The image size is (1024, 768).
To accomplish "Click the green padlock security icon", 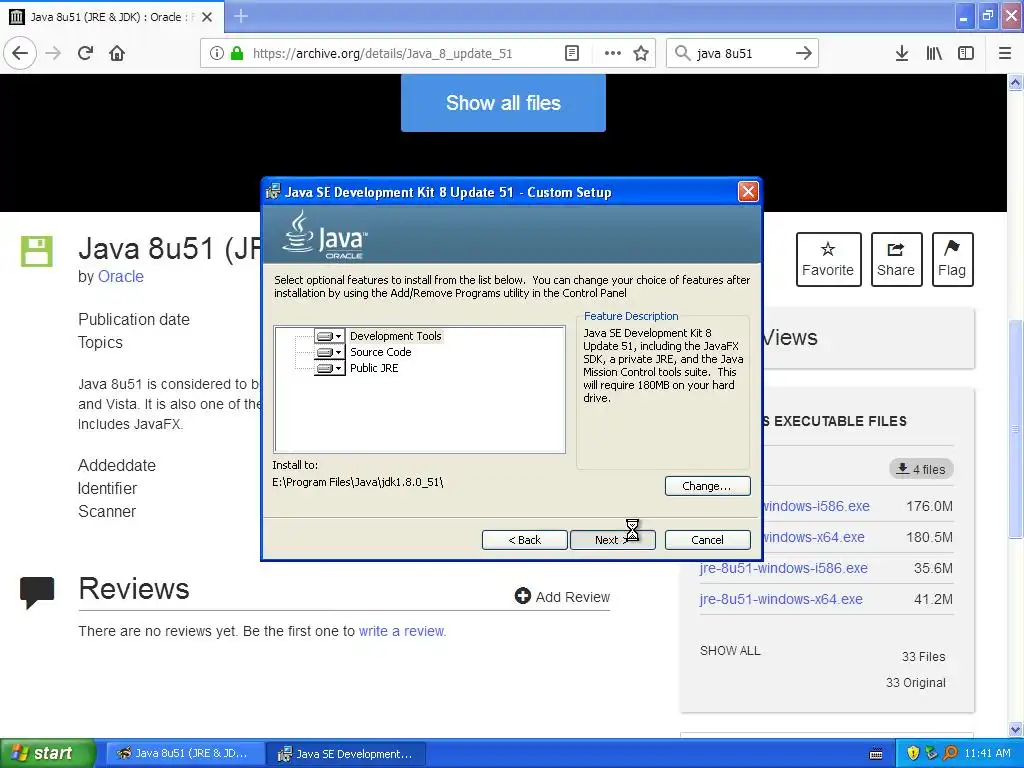I will (x=236, y=53).
